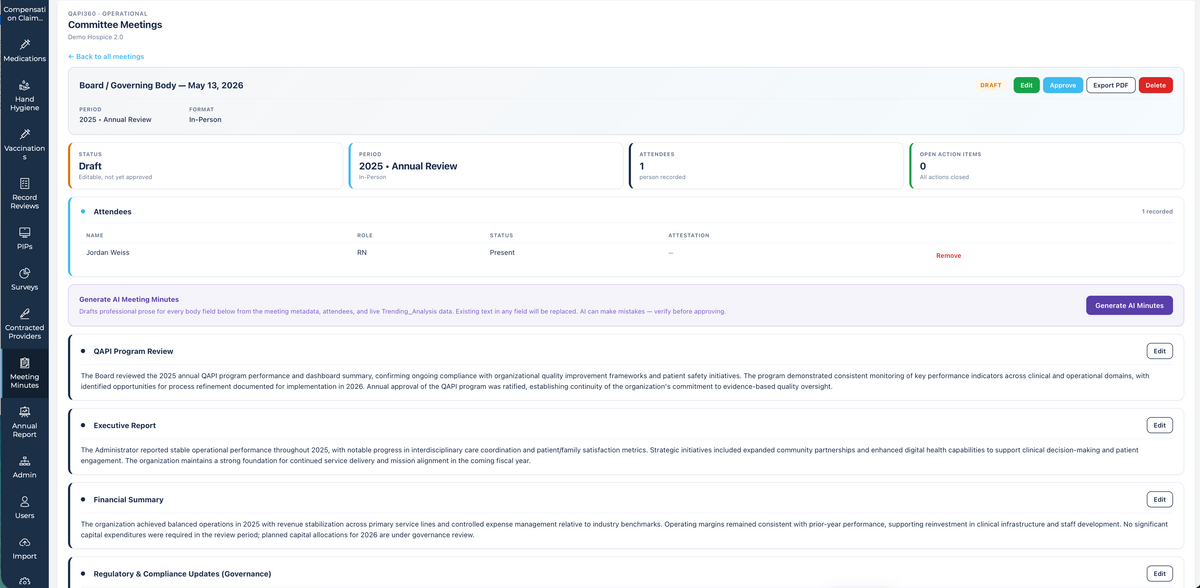The width and height of the screenshot is (1200, 588).
Task: Select the attendee name Jordan Weiss
Action: coord(107,252)
